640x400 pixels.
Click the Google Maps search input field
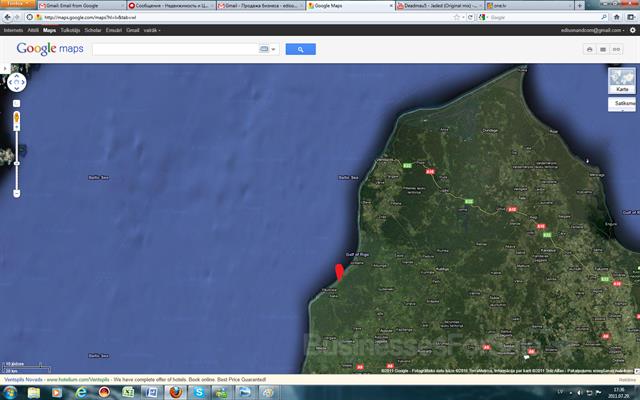(175, 49)
